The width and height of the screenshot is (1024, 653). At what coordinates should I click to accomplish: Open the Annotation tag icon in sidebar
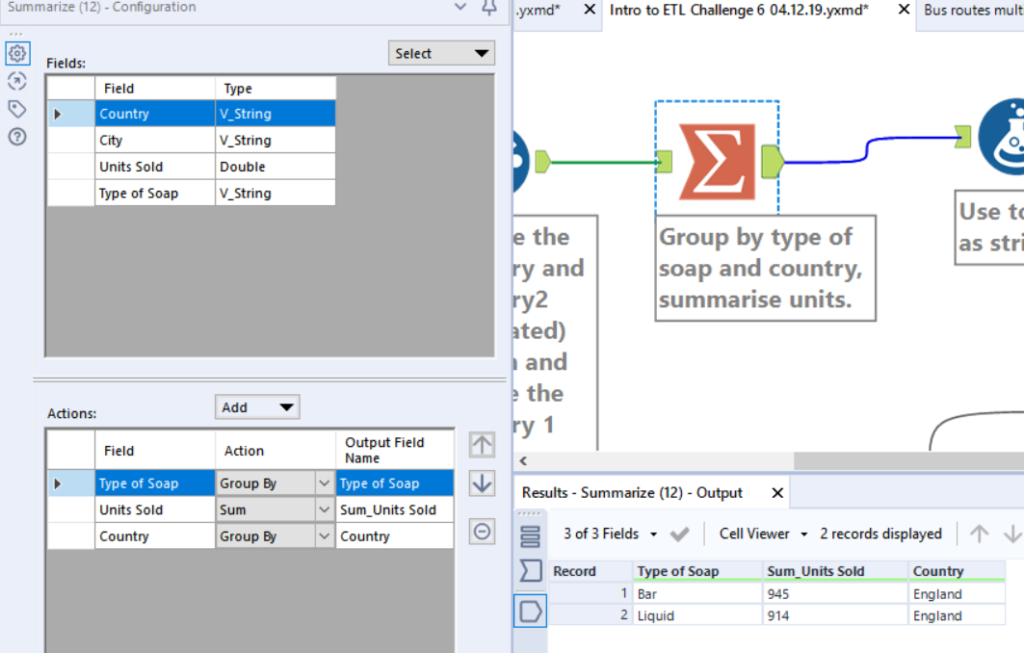pos(18,109)
